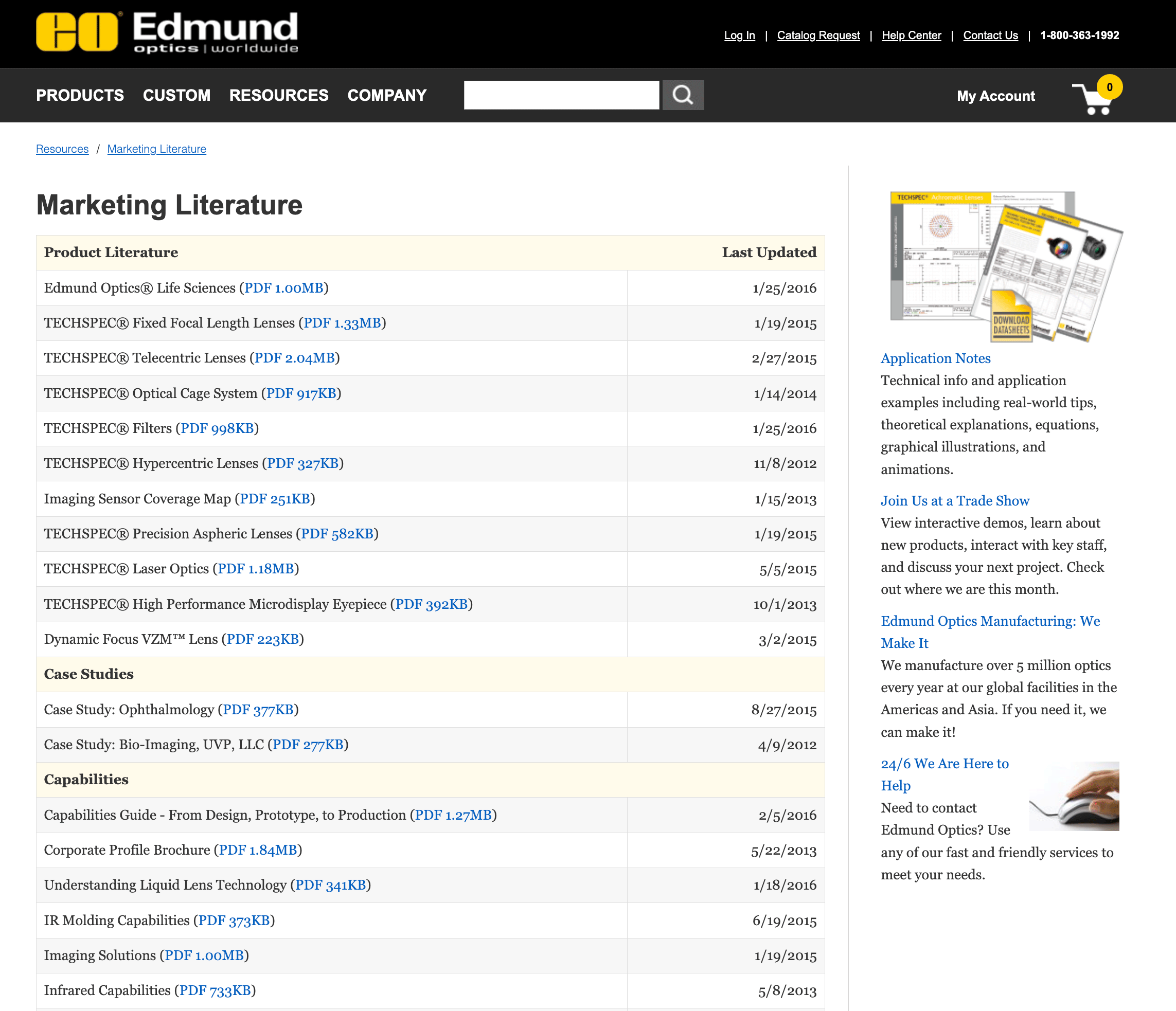
Task: Click the Log In link
Action: pos(739,35)
